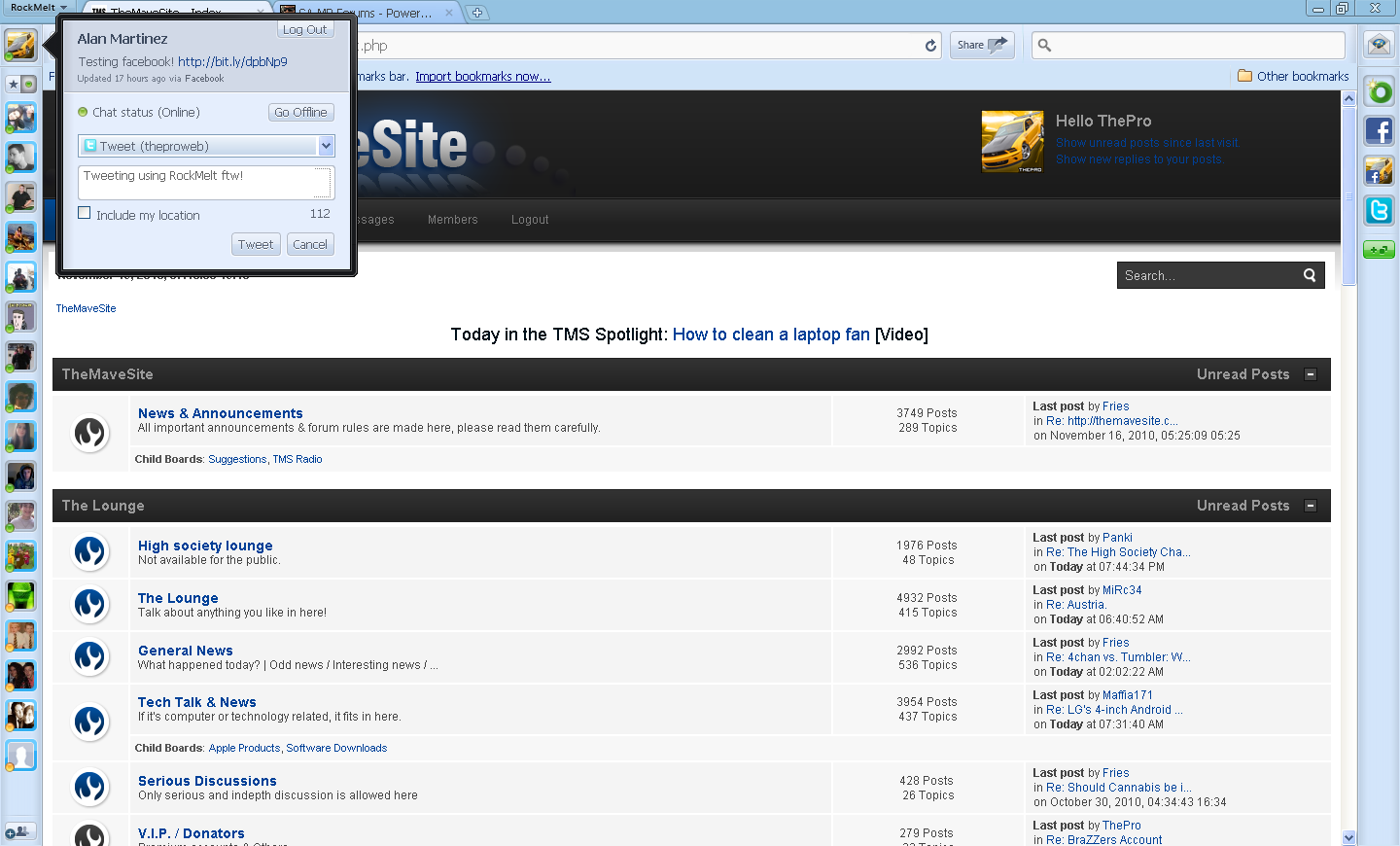The height and width of the screenshot is (846, 1400).
Task: Reload the page with the refresh icon
Action: tap(930, 46)
